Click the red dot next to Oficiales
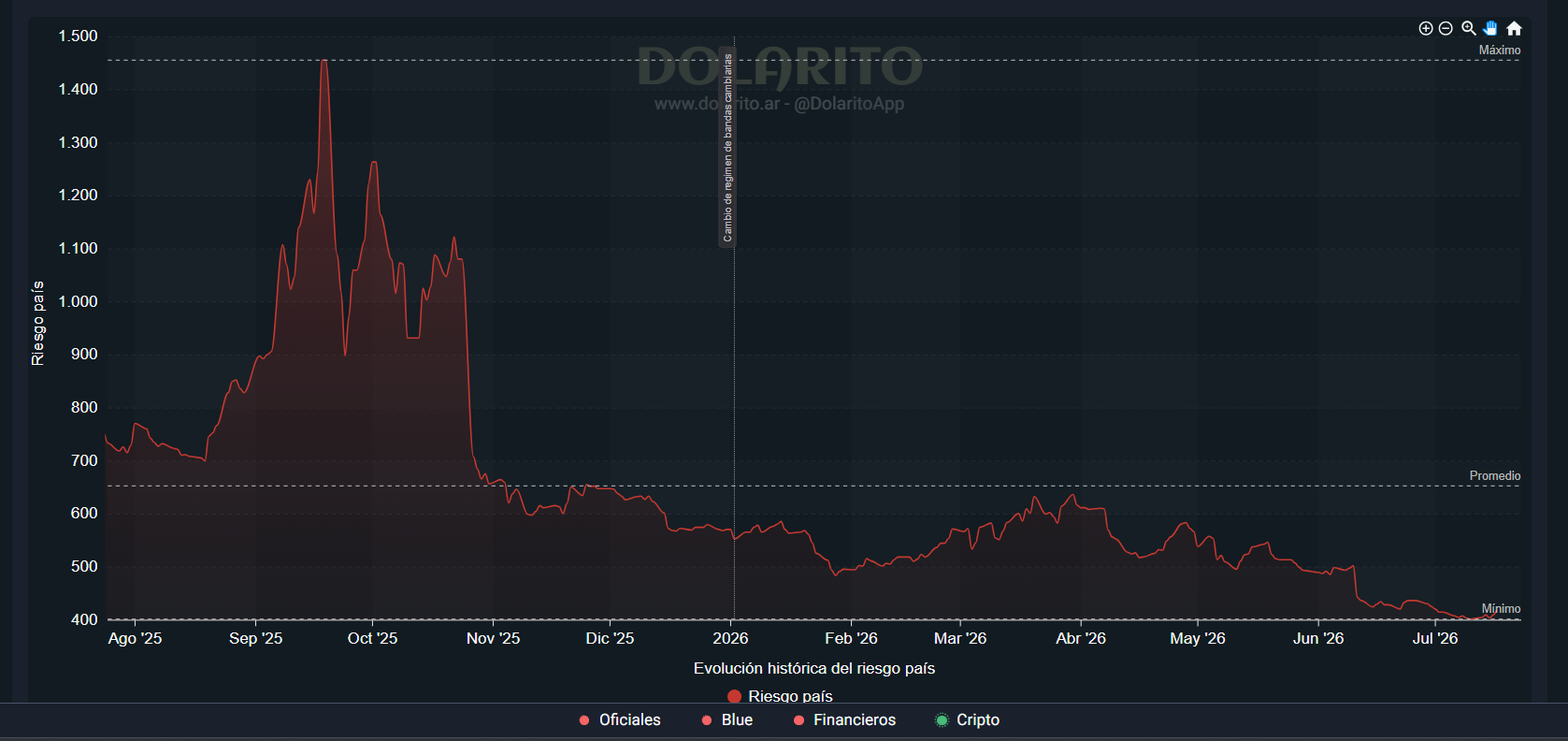 [x=584, y=720]
